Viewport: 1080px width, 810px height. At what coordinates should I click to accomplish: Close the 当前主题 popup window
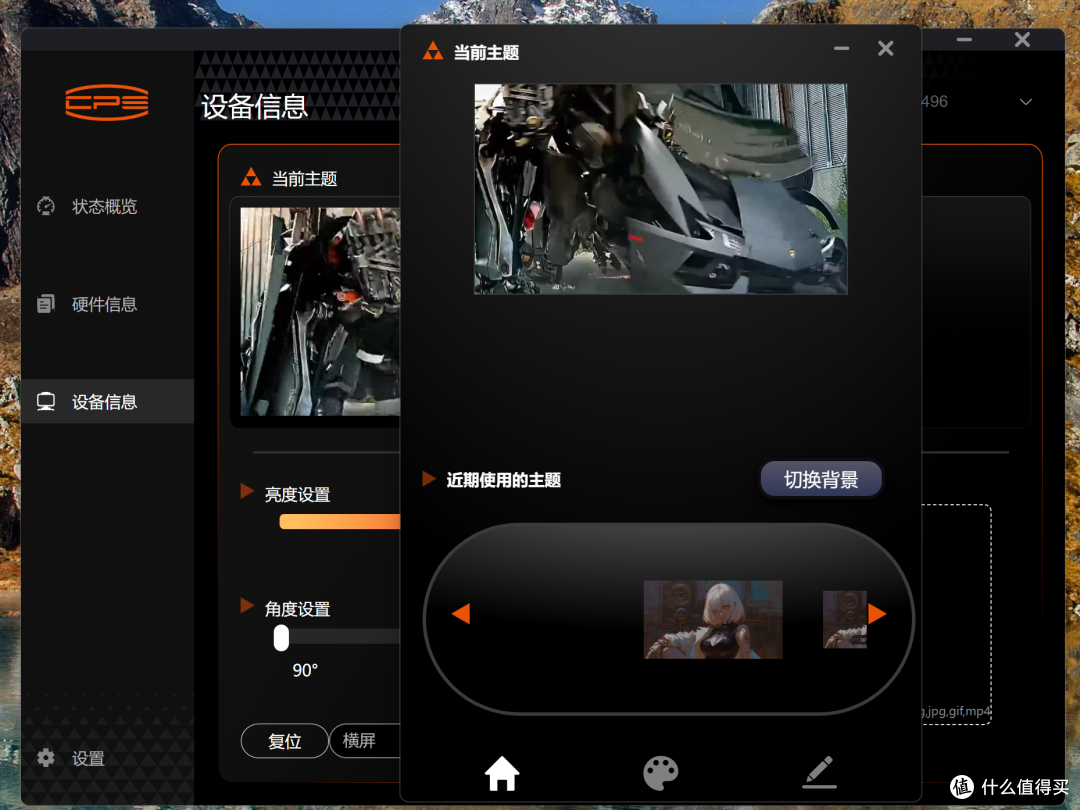[886, 48]
